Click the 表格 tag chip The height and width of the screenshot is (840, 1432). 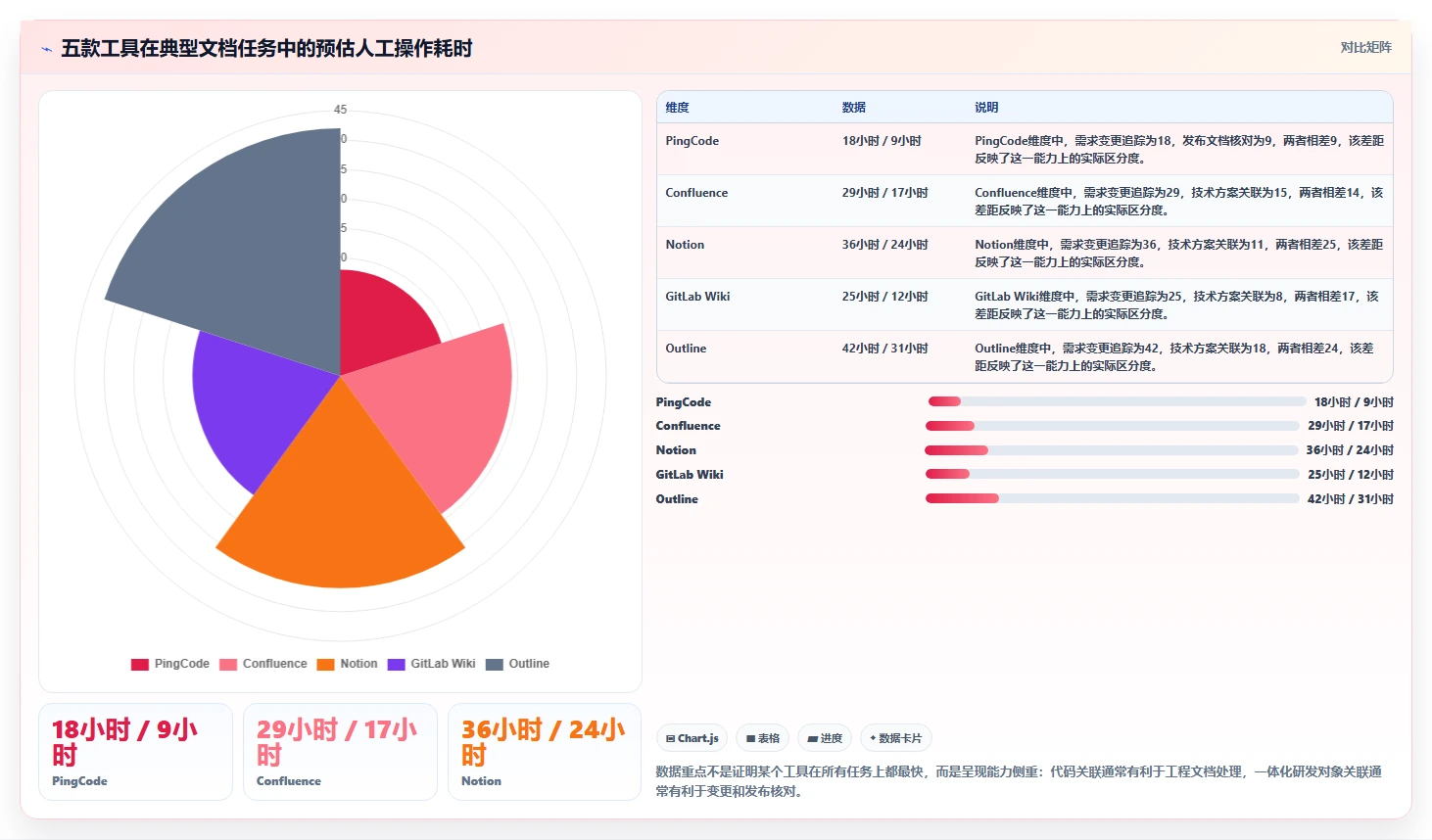[762, 738]
